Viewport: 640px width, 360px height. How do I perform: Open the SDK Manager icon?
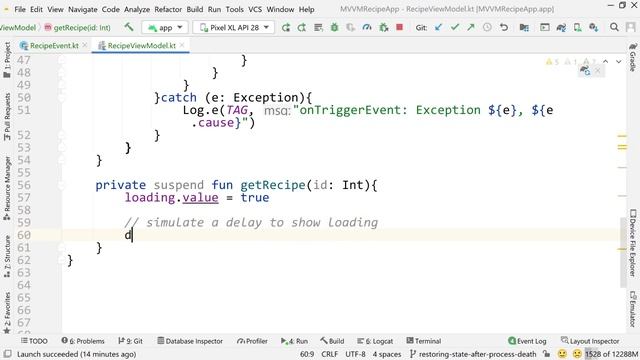click(593, 27)
